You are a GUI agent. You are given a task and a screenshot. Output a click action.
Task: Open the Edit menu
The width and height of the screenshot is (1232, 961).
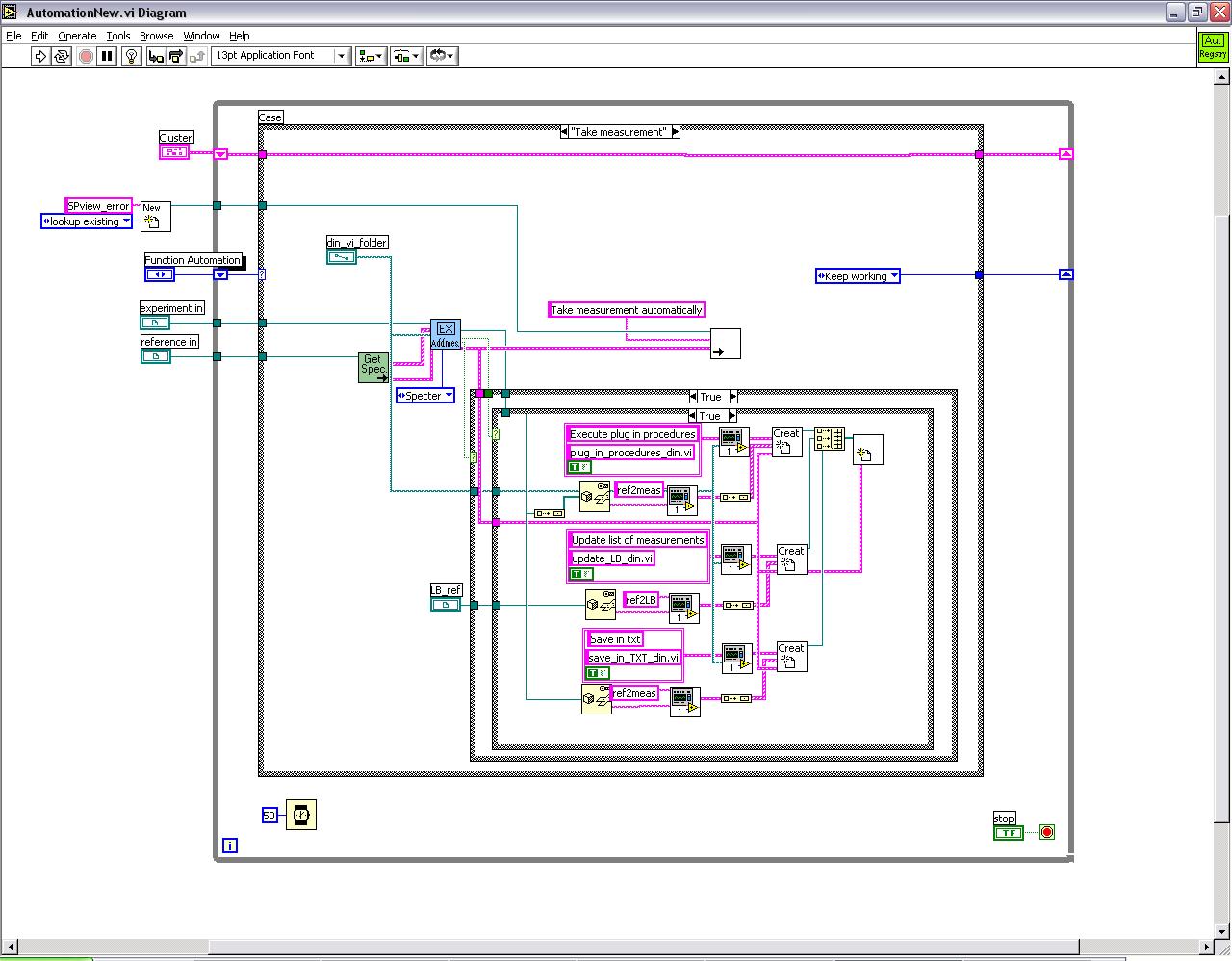tap(39, 36)
